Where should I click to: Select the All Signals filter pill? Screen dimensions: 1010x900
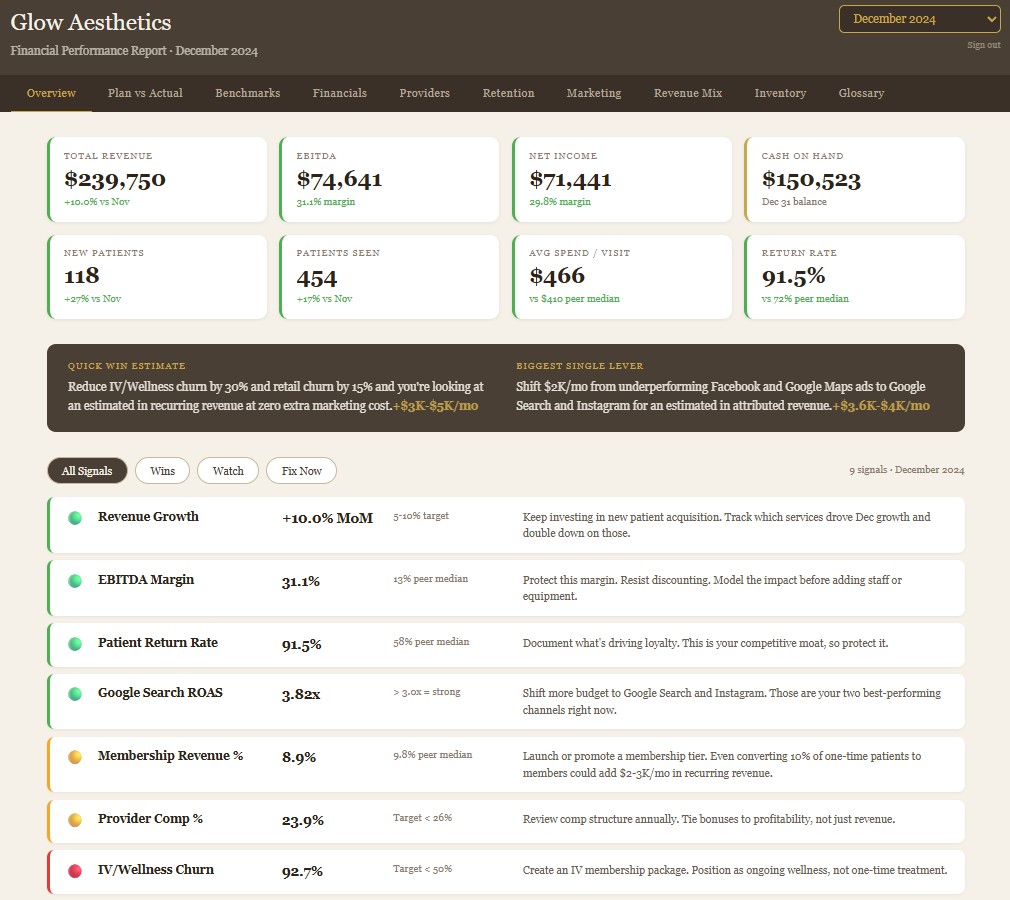[x=87, y=470]
